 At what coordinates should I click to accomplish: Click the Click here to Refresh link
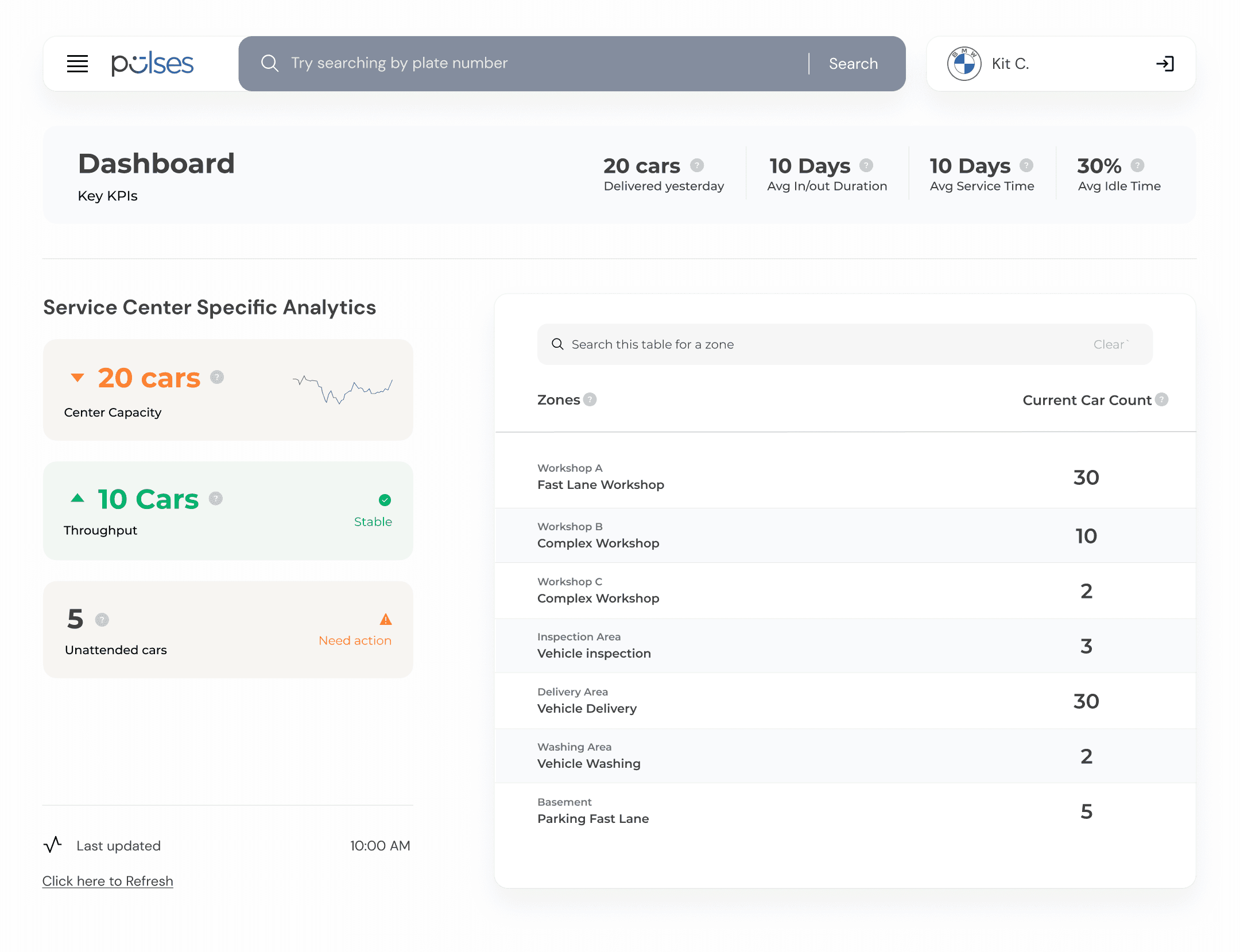[x=108, y=881]
